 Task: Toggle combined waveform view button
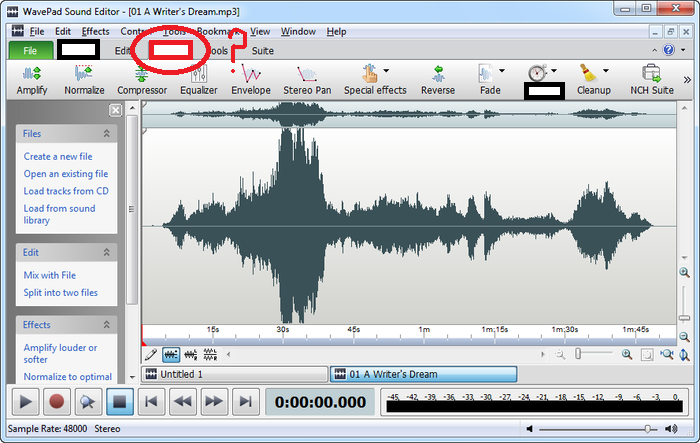(x=171, y=355)
